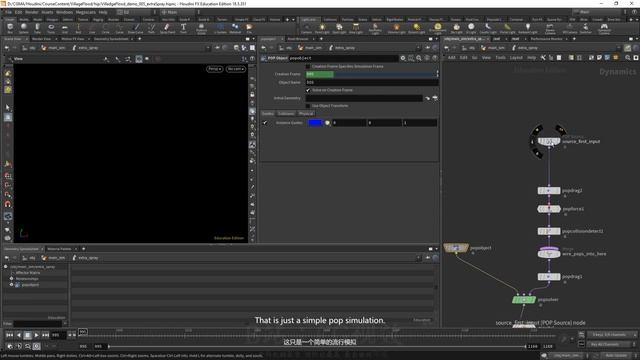
Task: Select the Spray Paint shelf tool
Action: pyautogui.click(x=167, y=28)
